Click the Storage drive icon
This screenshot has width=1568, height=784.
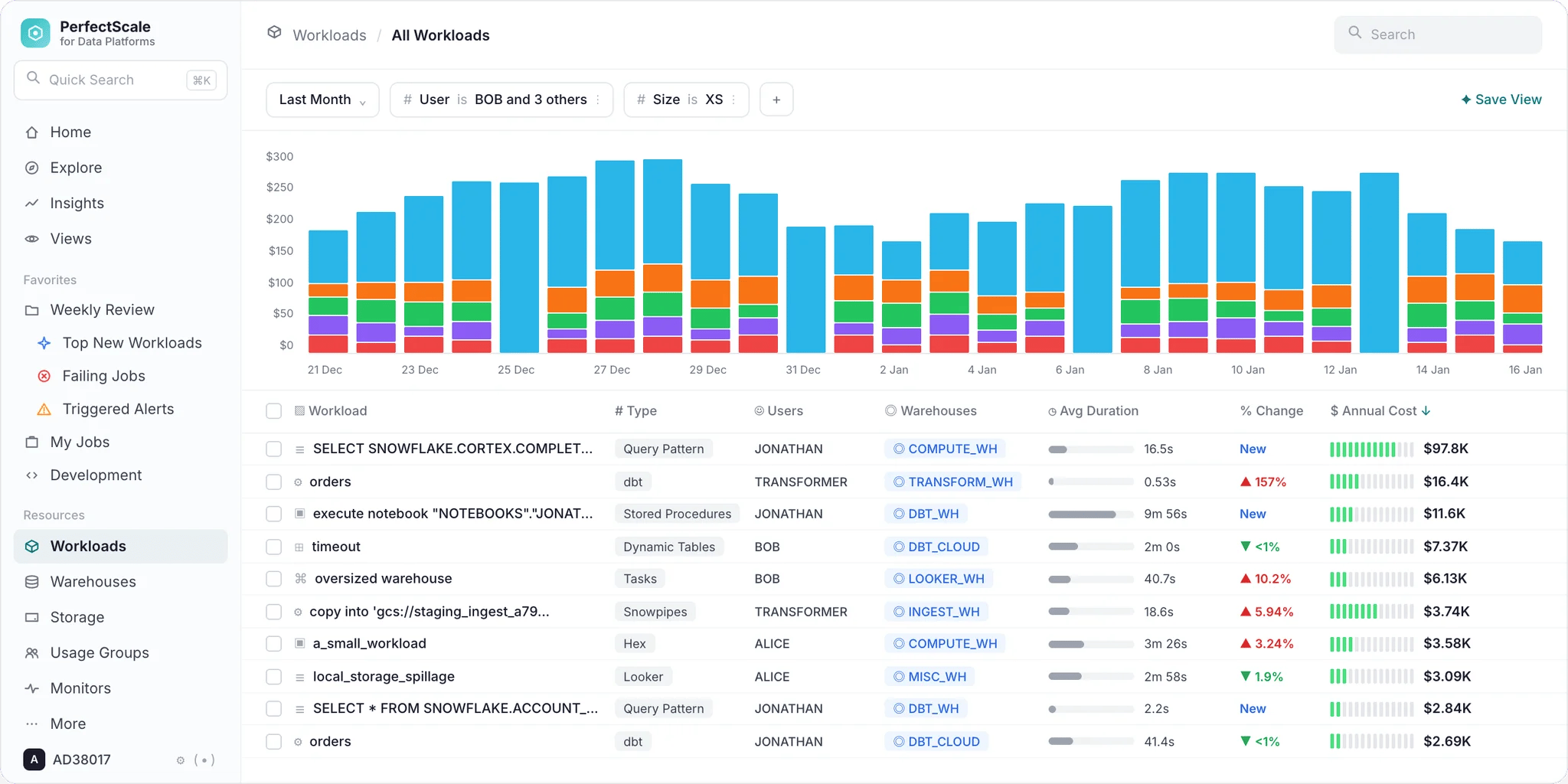point(31,617)
